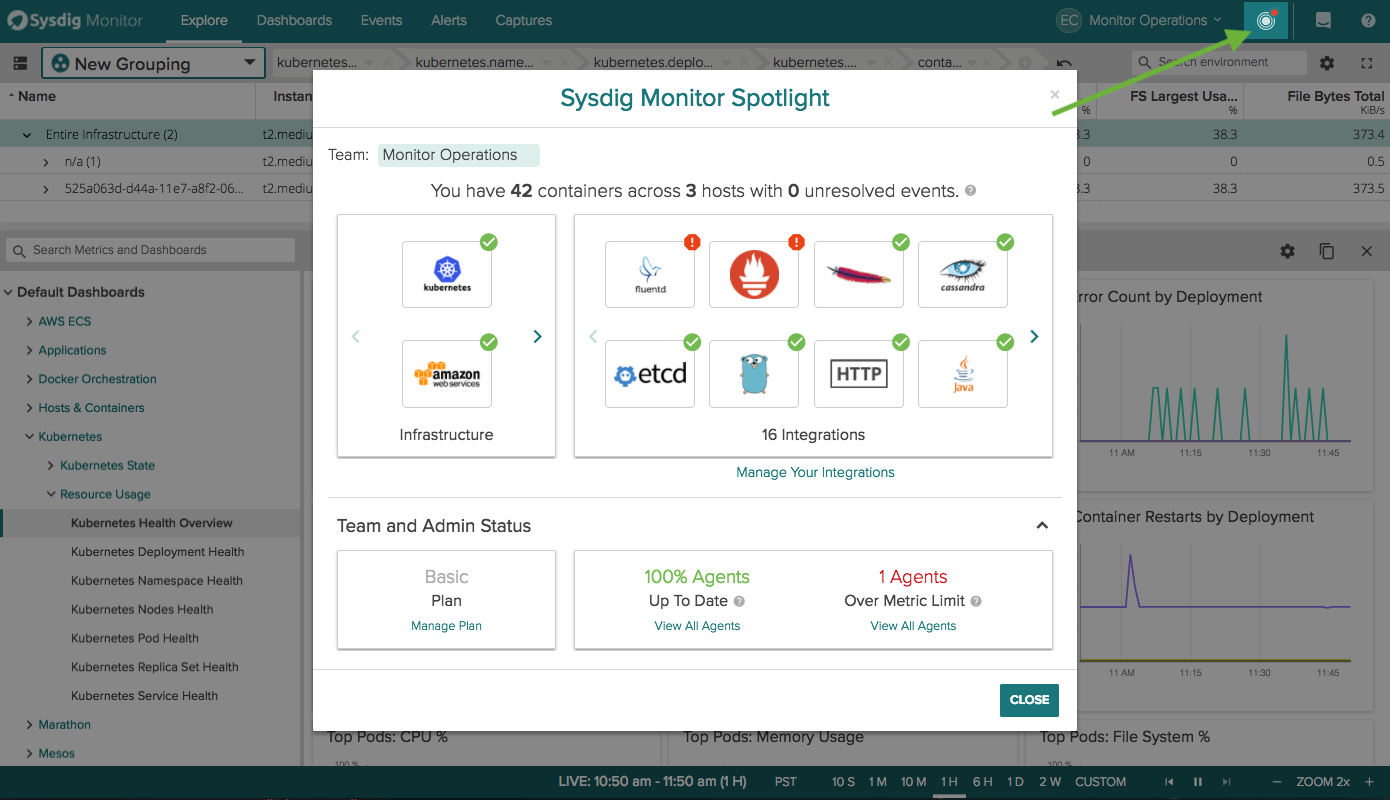The height and width of the screenshot is (800, 1390).
Task: Zoom in timeline with plus button
Action: (1370, 782)
